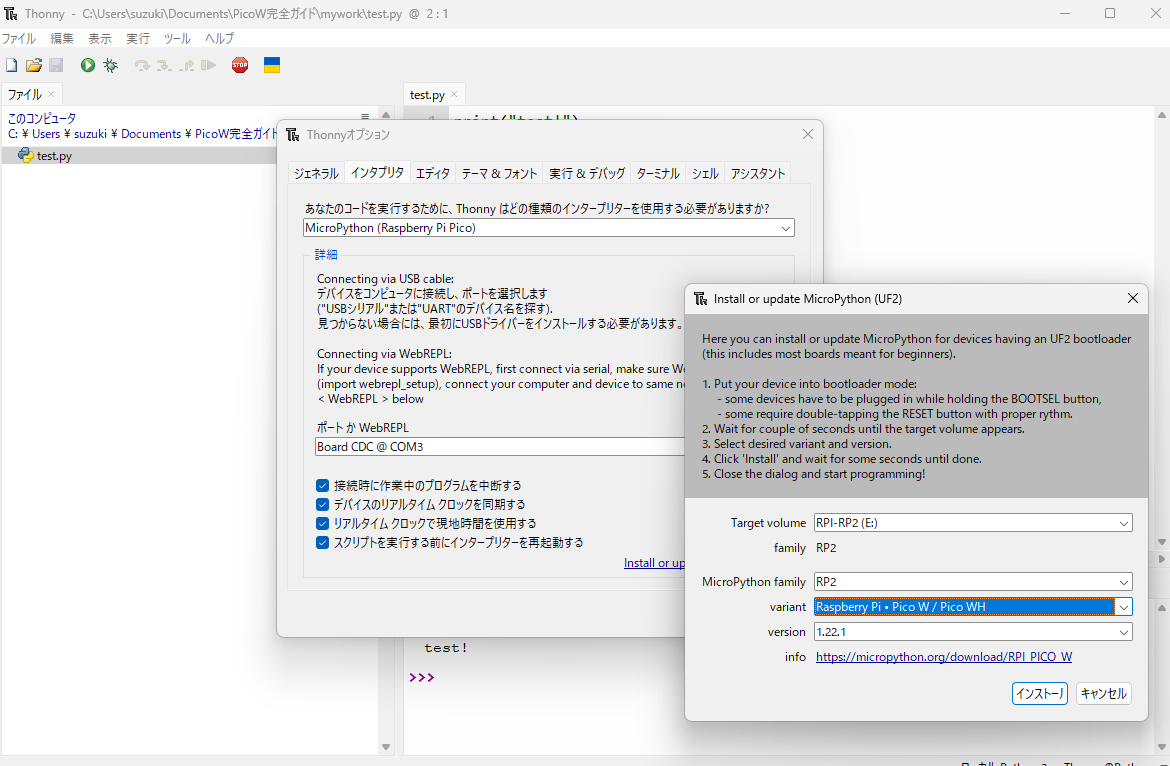Screen dimensions: 1170x766
Task: Open the ツール menu
Action: point(177,38)
